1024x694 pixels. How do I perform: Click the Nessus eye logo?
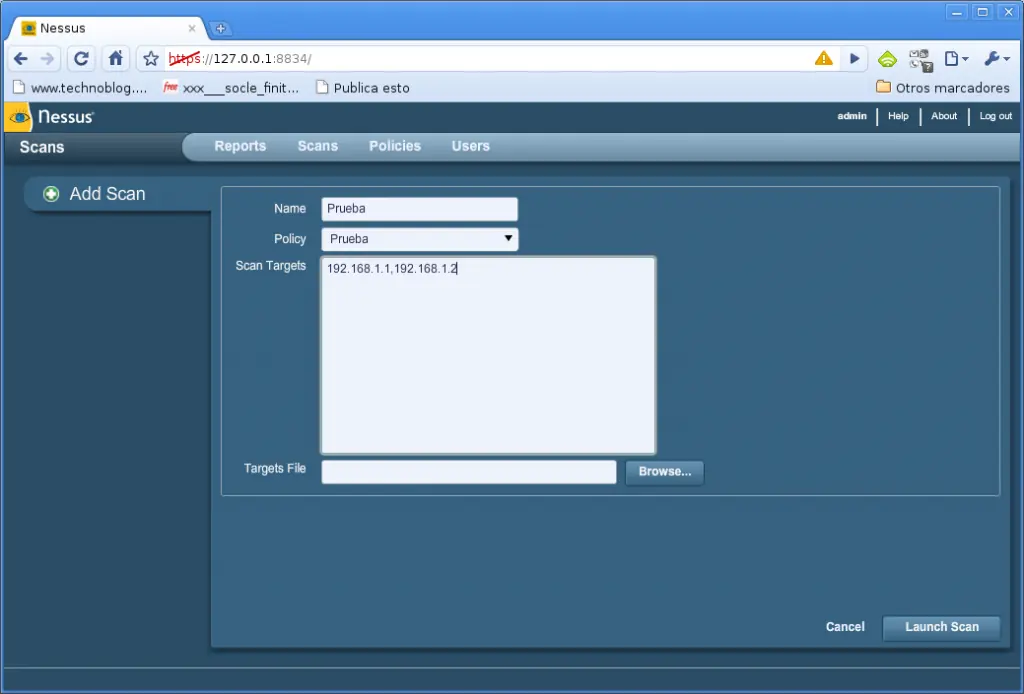(x=18, y=118)
